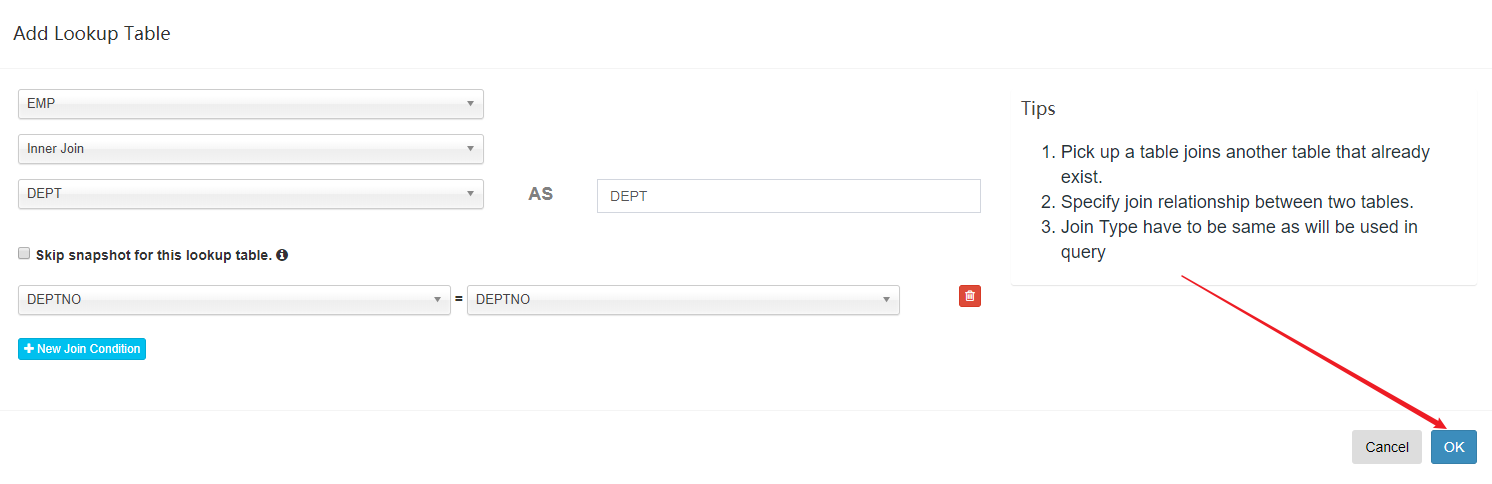Click the AS label beside the alias field
1492x484 pixels.
point(540,194)
